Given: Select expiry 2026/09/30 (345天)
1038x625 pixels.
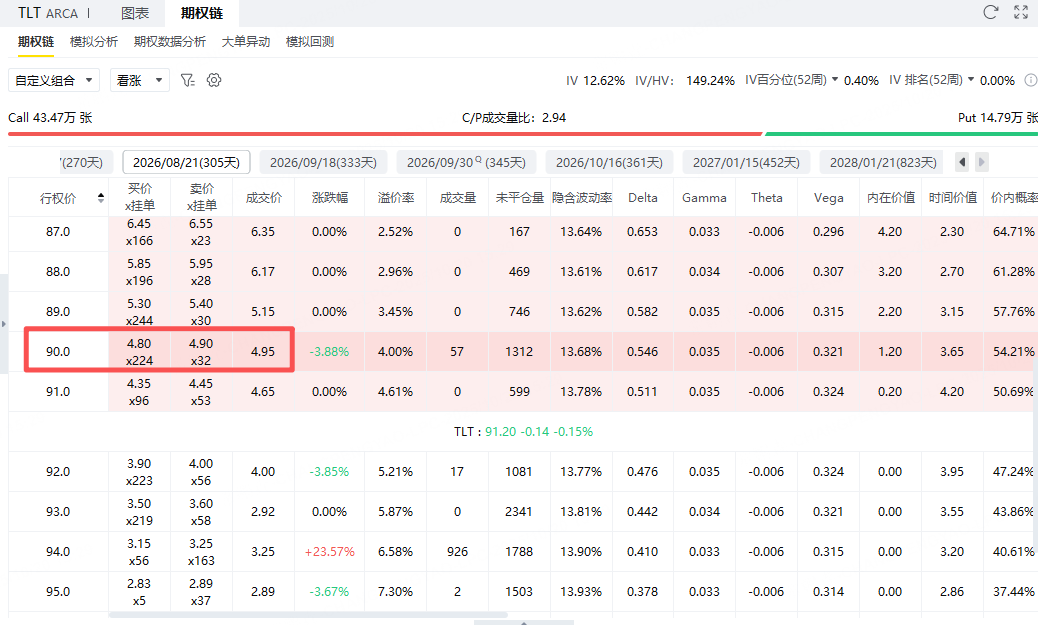Looking at the screenshot, I should point(466,162).
